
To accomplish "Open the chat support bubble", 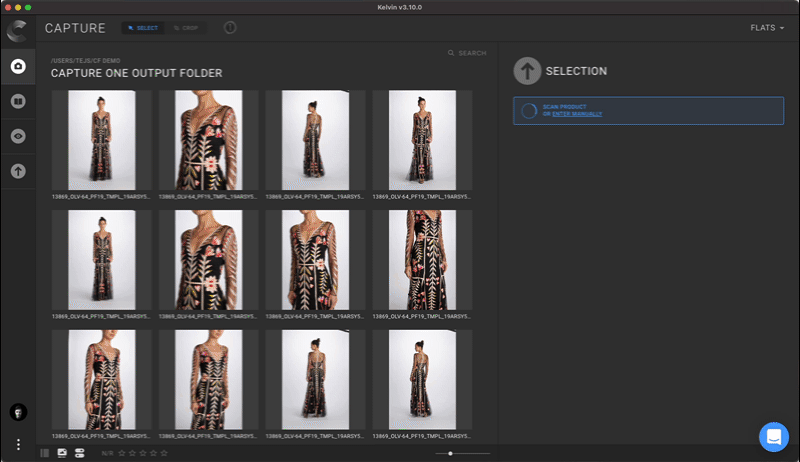I will (773, 437).
